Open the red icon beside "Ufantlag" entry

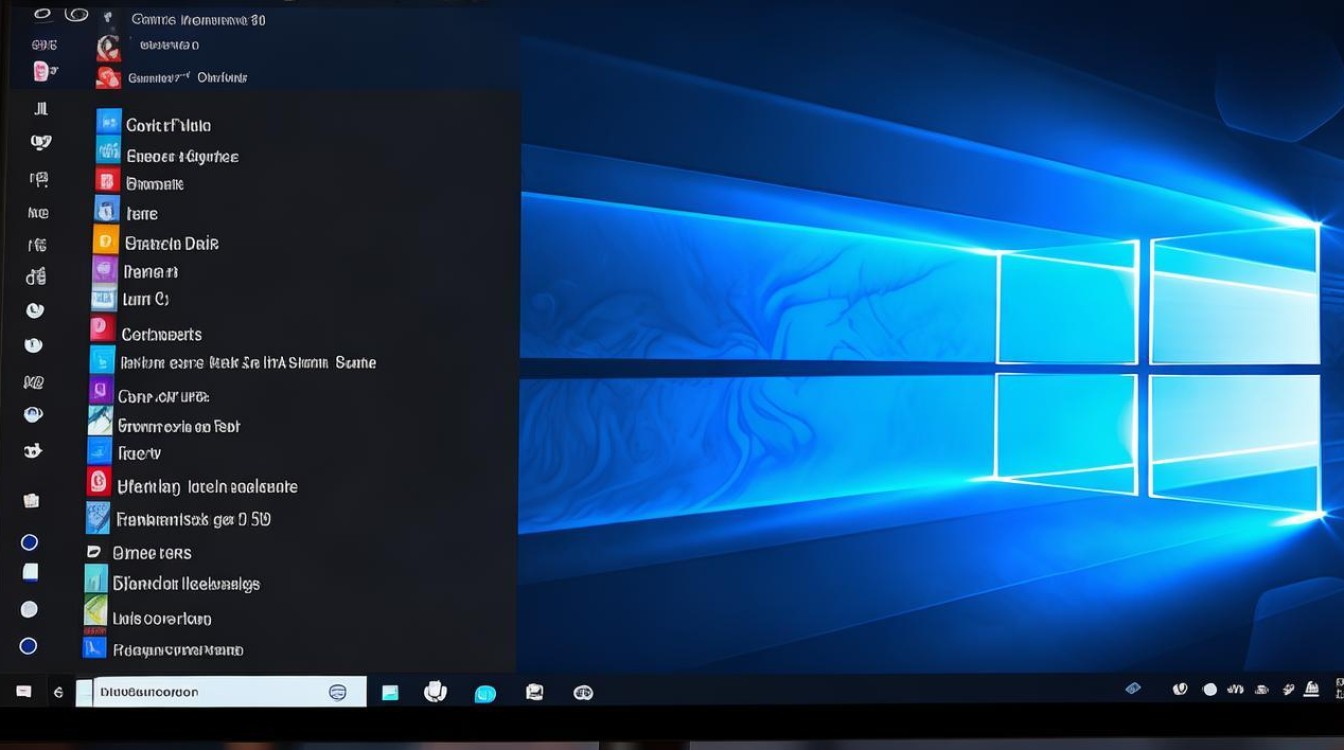pyautogui.click(x=99, y=483)
